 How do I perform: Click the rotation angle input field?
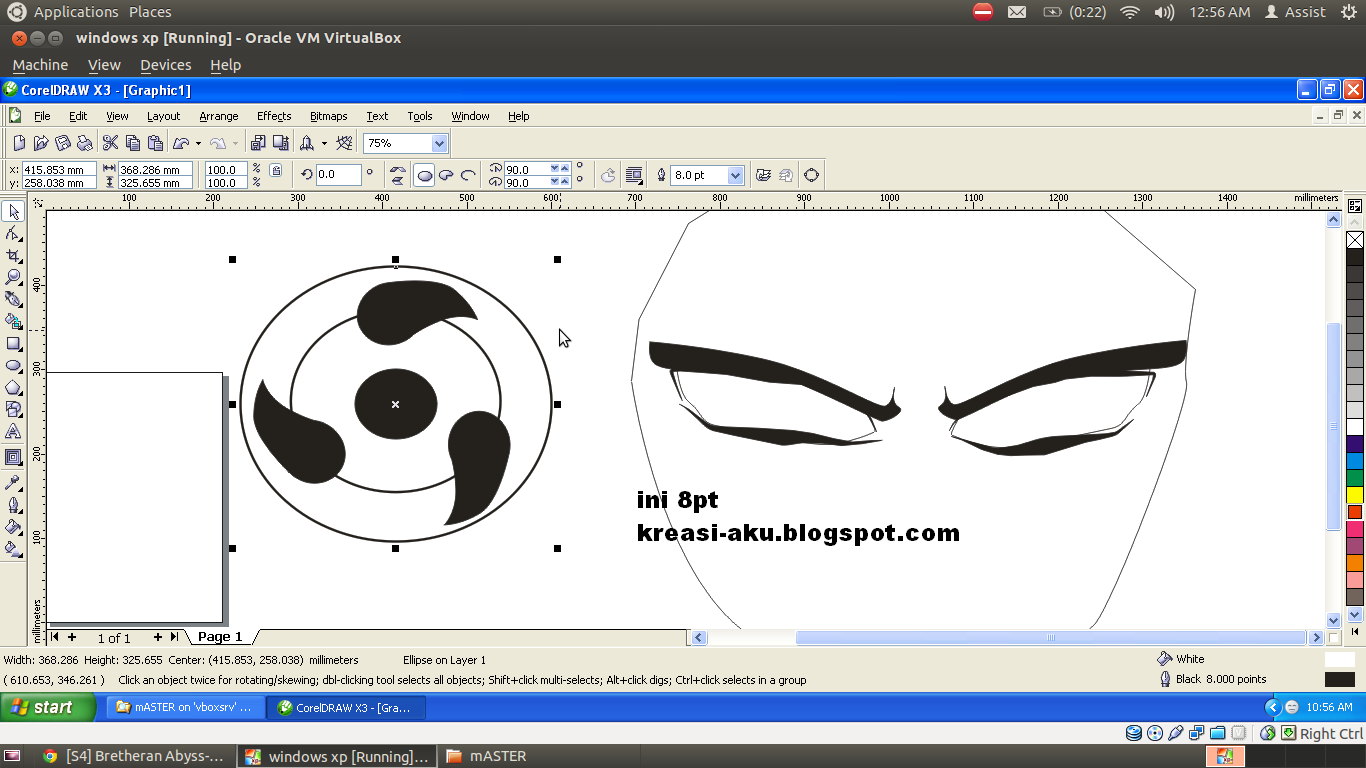click(338, 175)
